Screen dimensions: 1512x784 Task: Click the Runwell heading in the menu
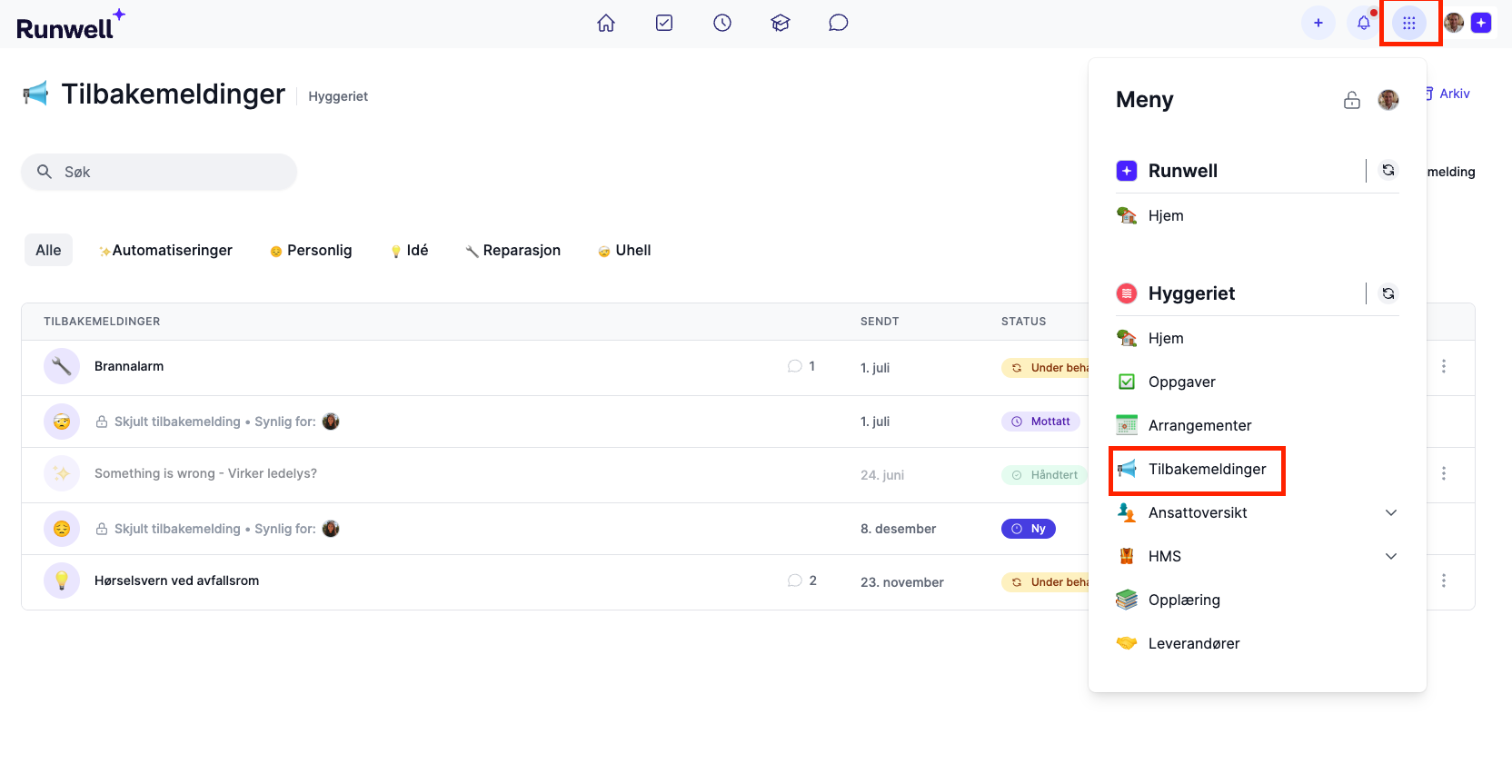click(x=1183, y=171)
